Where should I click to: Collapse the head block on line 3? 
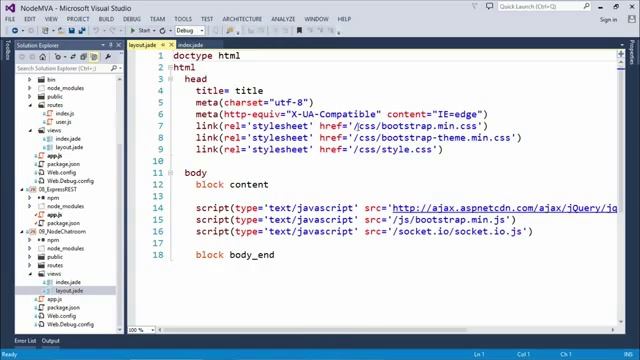[171, 79]
